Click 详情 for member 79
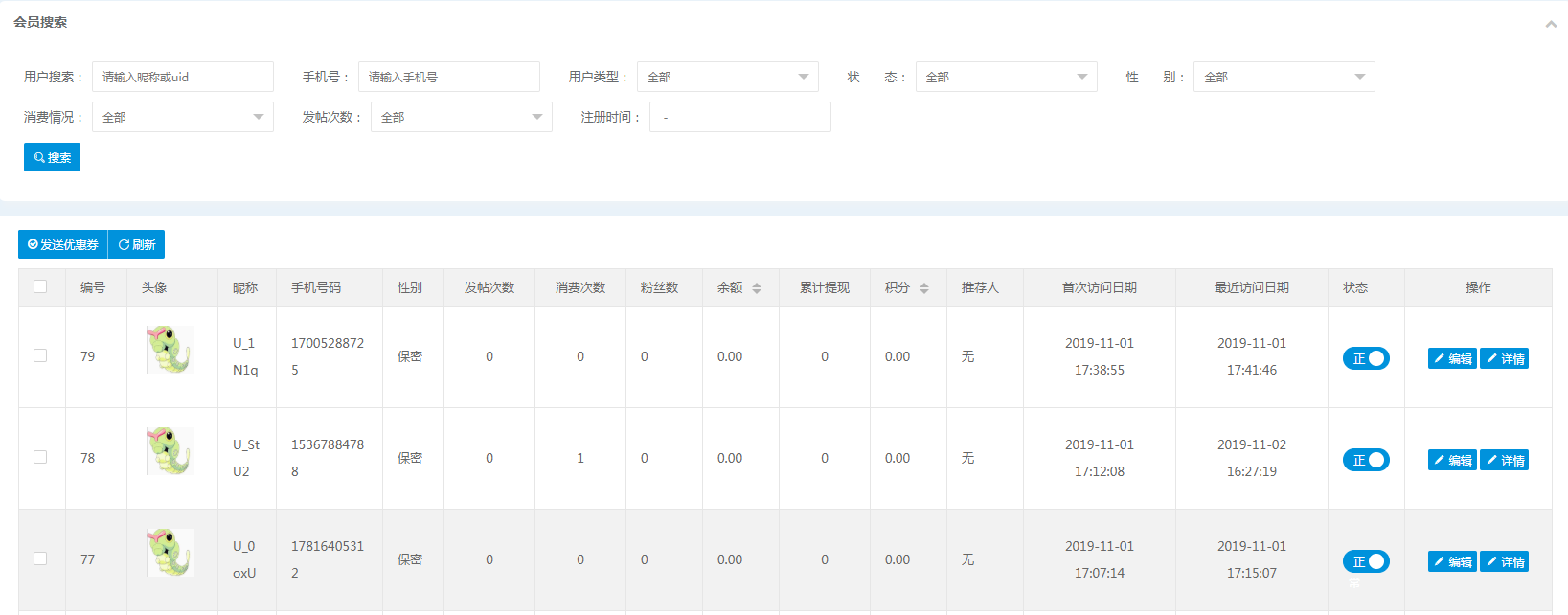 point(1504,358)
